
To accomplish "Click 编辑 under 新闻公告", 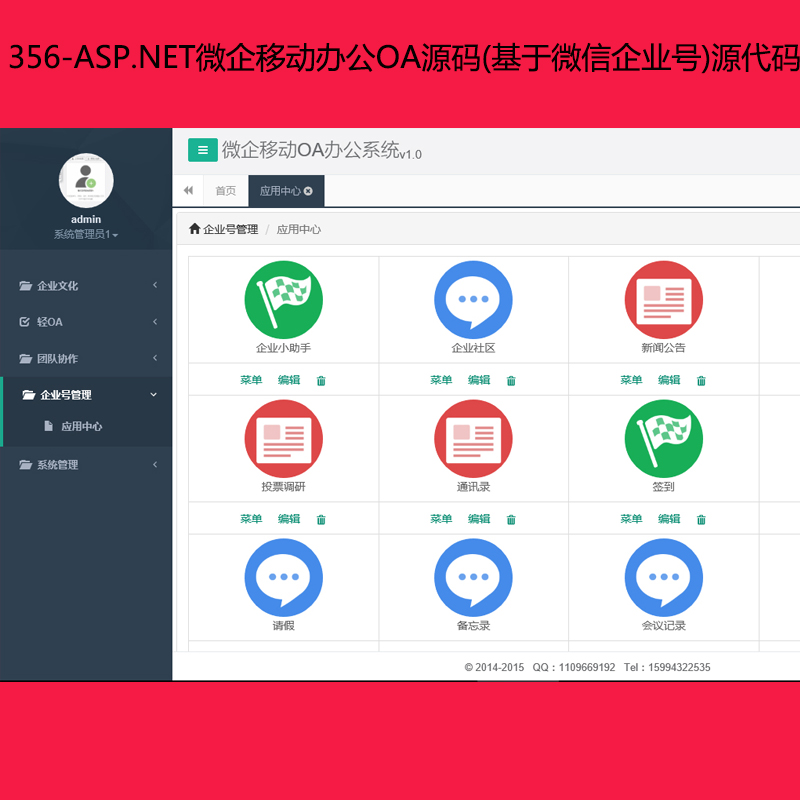I will tap(669, 380).
